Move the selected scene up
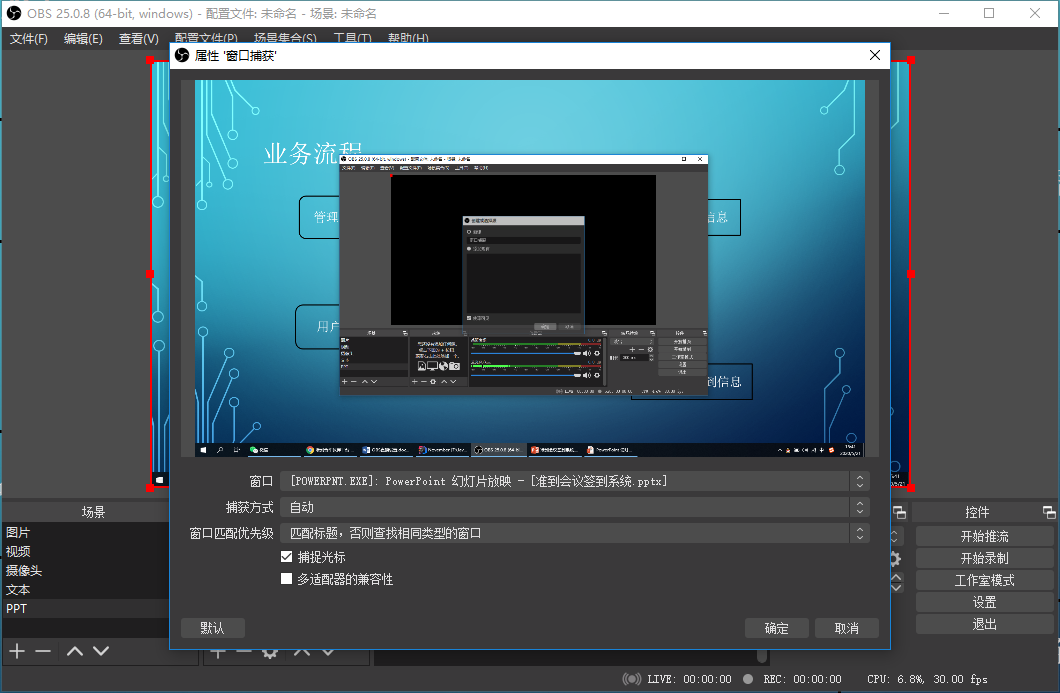Screen dimensions: 1060x693 click(75, 651)
